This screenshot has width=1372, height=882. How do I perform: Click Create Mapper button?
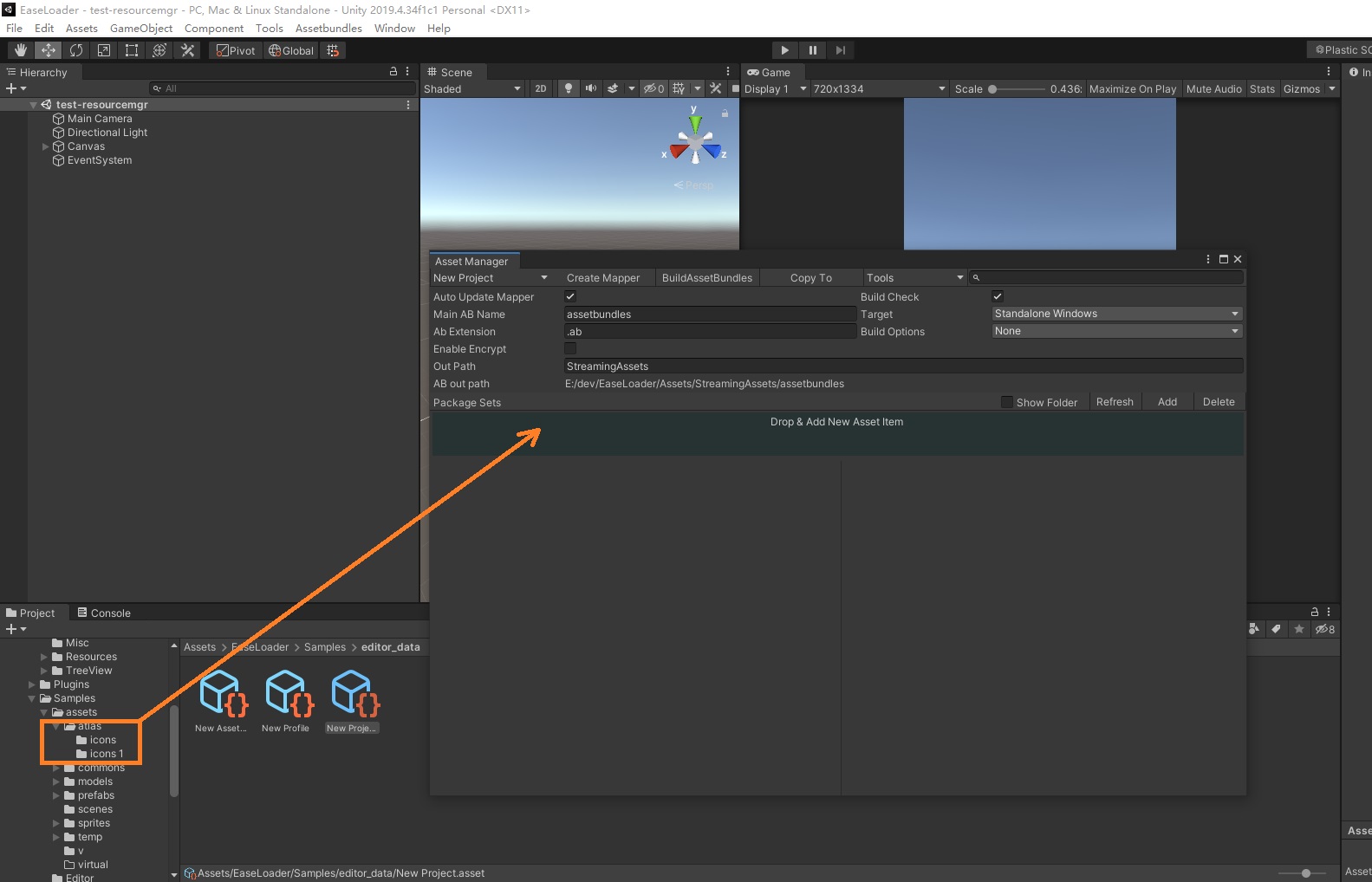pos(603,278)
